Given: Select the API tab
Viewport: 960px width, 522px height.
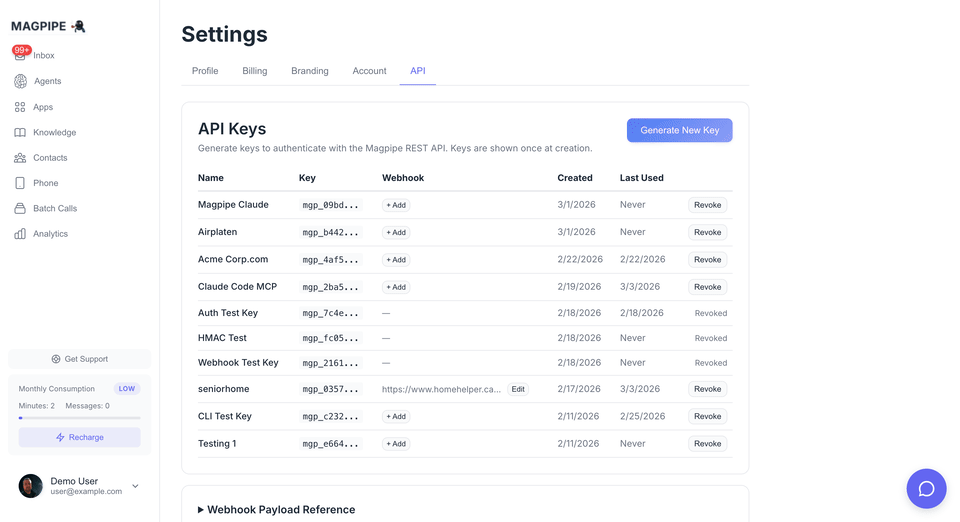Looking at the screenshot, I should [418, 71].
